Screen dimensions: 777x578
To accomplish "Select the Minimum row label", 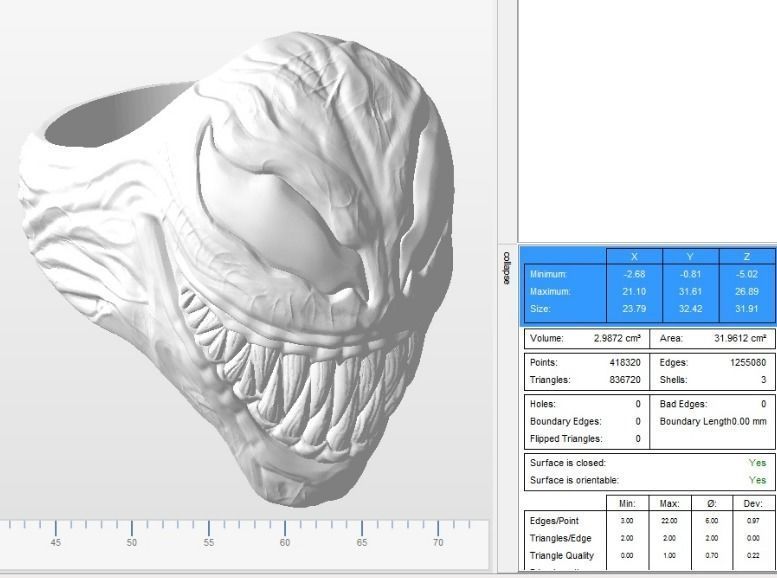I will click(x=548, y=274).
